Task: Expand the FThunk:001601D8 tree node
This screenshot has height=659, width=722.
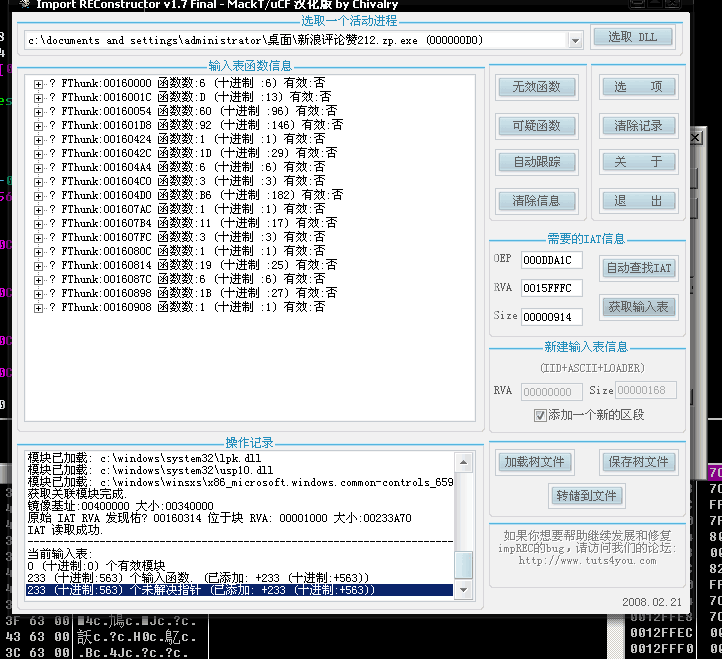Action: [38, 126]
